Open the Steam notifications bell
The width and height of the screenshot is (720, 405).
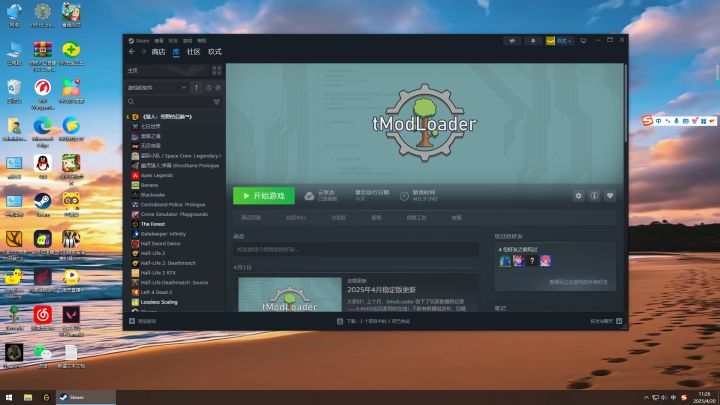click(533, 41)
